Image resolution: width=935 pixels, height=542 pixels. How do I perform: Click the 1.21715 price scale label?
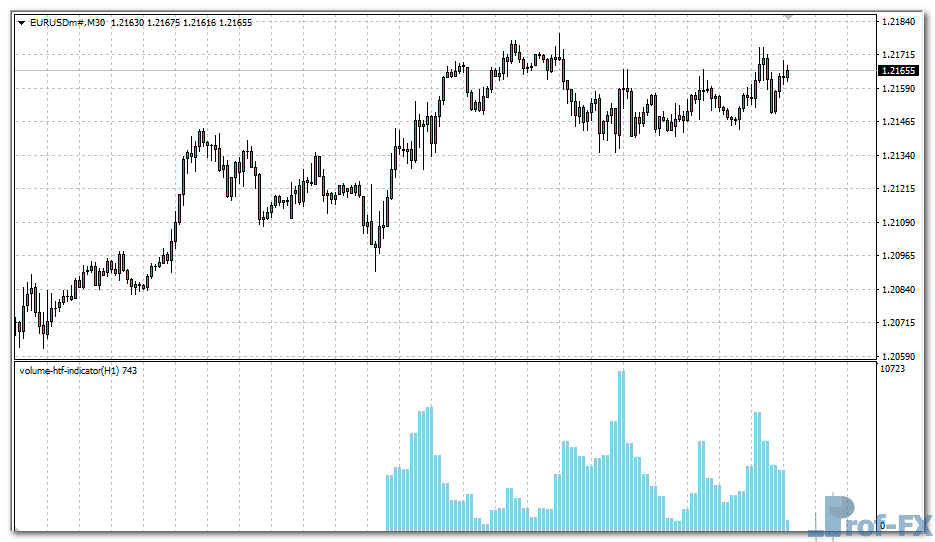tap(897, 54)
